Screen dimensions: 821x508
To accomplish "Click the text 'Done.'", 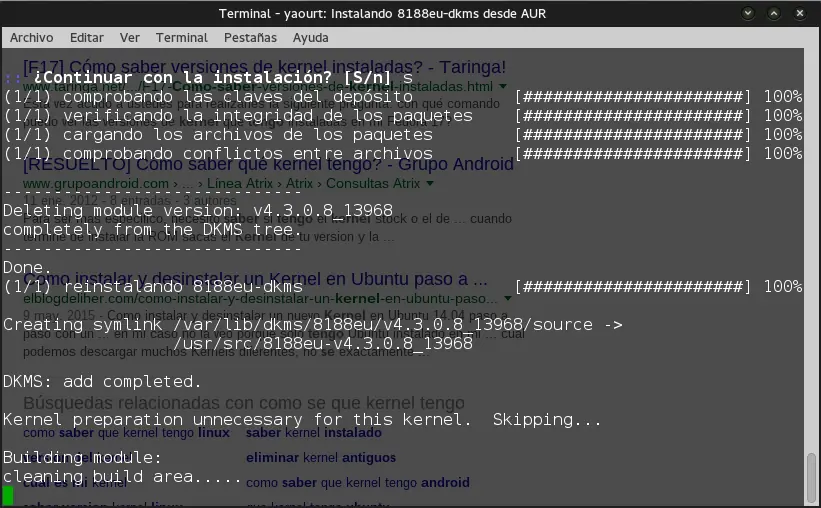I will 27,268.
